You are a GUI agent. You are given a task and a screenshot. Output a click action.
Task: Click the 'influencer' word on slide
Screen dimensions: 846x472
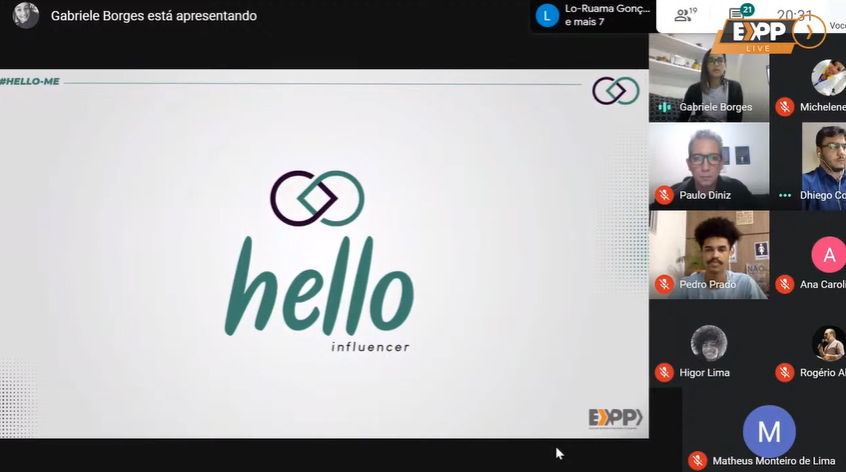[x=370, y=347]
